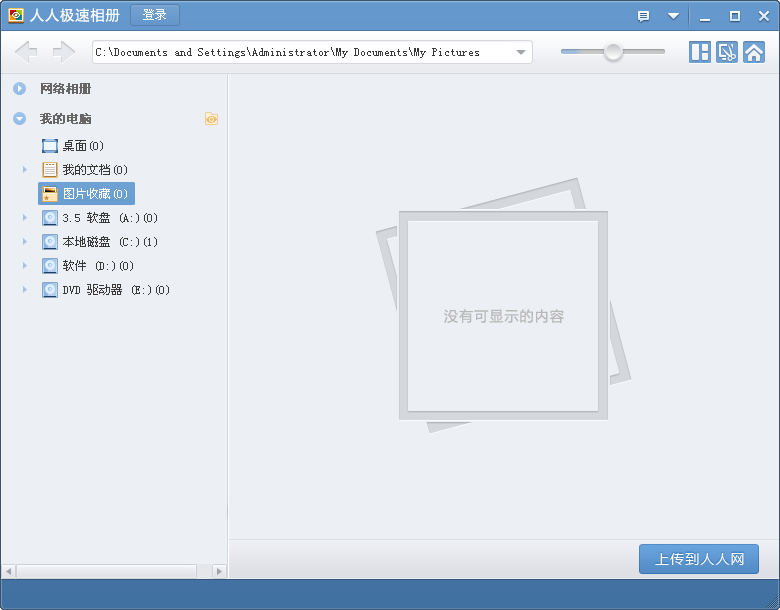
Task: Click the 登录 login button
Action: pyautogui.click(x=155, y=15)
